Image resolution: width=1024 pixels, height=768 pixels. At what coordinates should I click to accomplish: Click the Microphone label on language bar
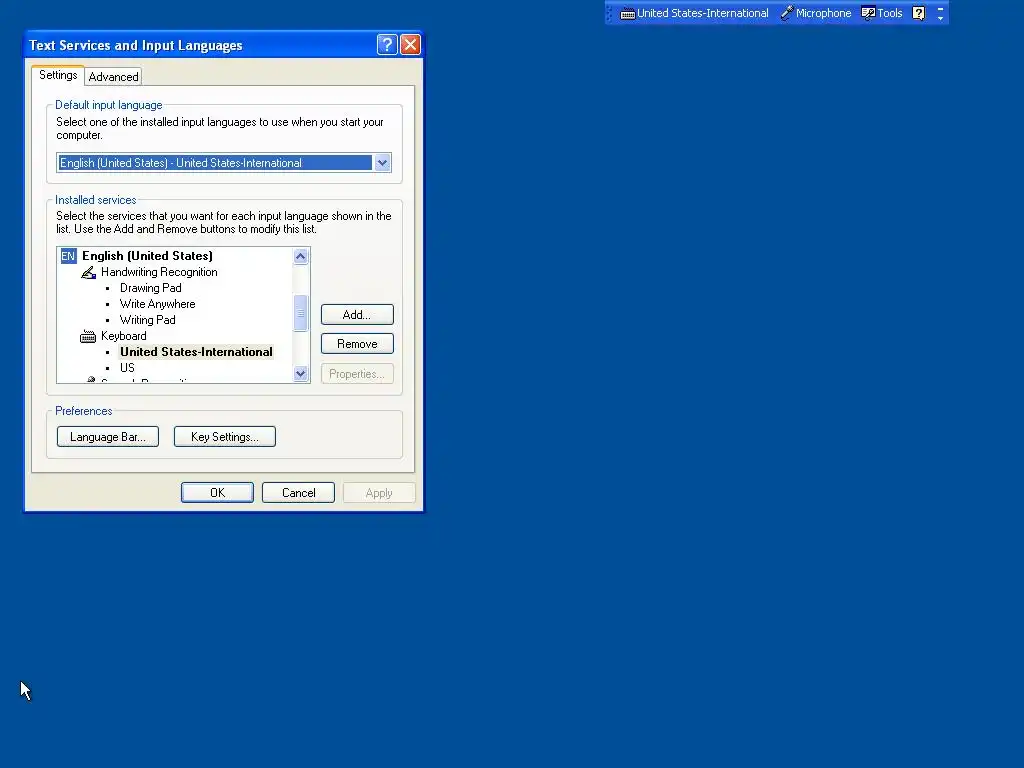(x=824, y=13)
